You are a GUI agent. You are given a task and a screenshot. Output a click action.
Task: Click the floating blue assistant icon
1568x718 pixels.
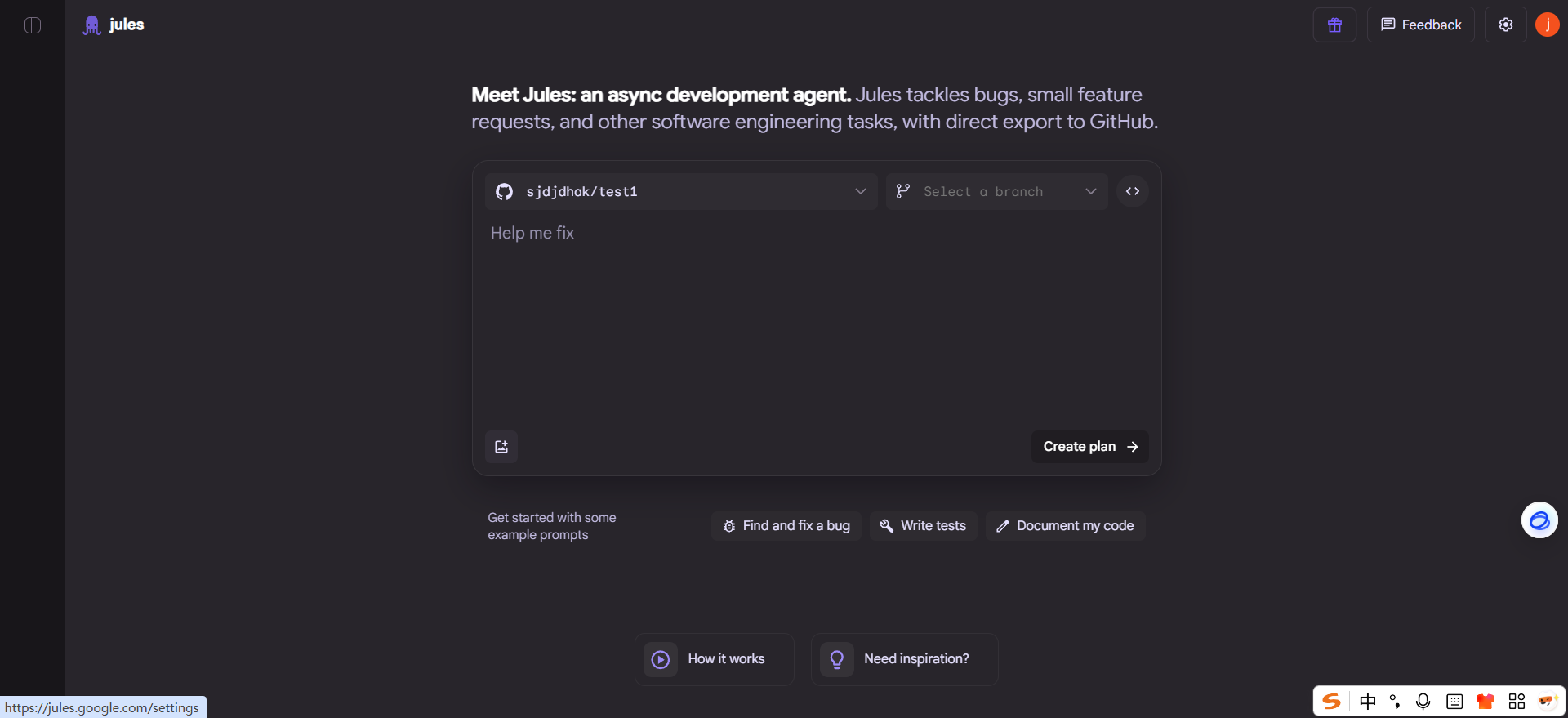pyautogui.click(x=1539, y=520)
